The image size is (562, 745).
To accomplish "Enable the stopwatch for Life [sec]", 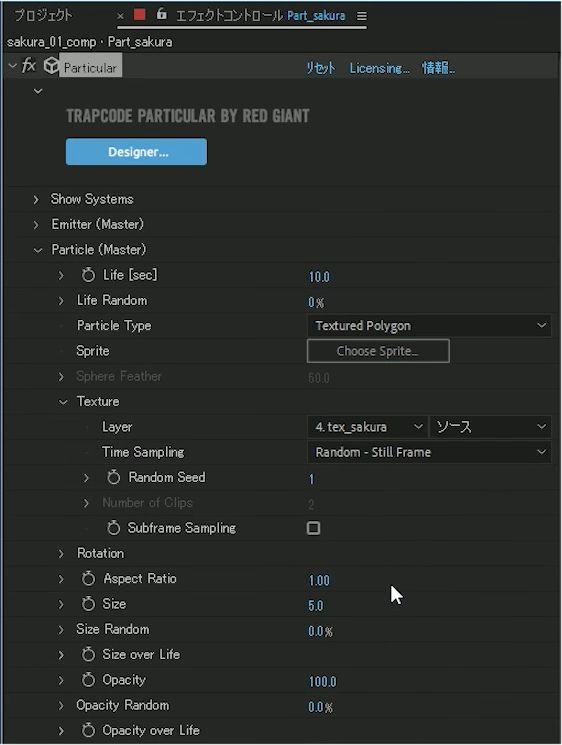I will pyautogui.click(x=88, y=275).
